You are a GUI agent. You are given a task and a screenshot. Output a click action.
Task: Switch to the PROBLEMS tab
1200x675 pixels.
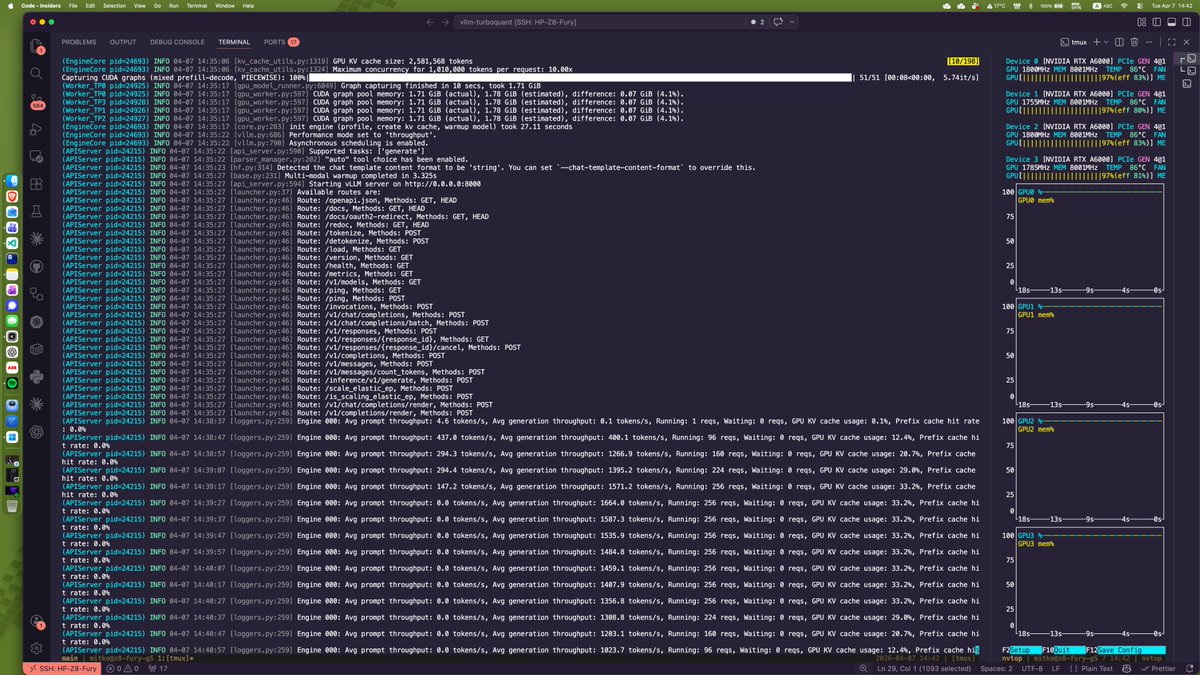(78, 42)
